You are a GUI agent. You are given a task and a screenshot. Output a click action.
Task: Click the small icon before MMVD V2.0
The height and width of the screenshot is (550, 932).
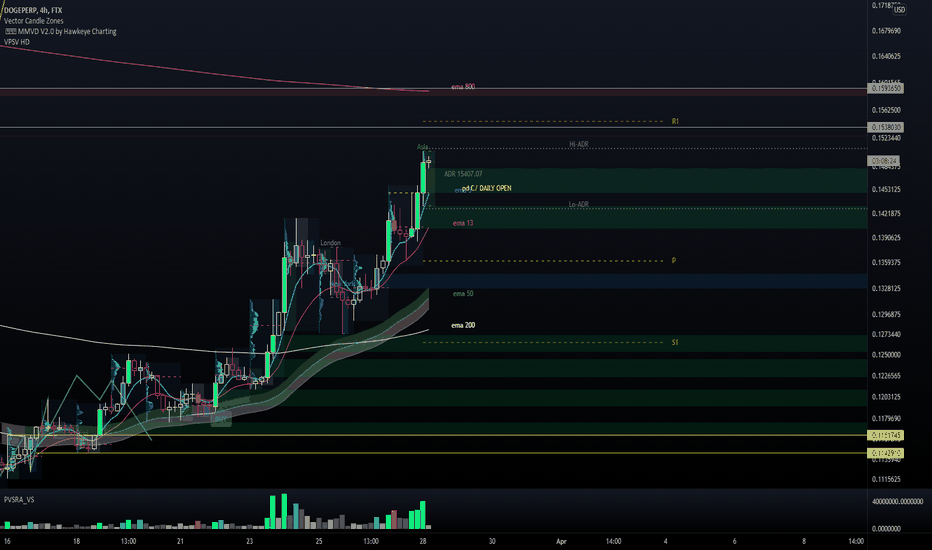pyautogui.click(x=10, y=32)
